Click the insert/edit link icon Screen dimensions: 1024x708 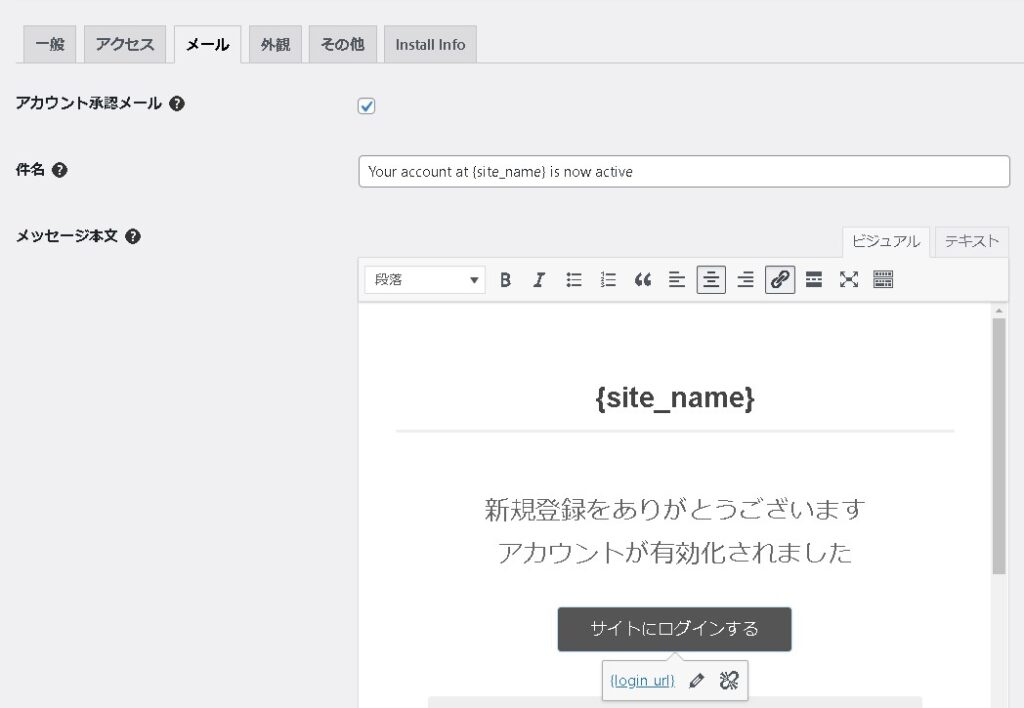[780, 280]
